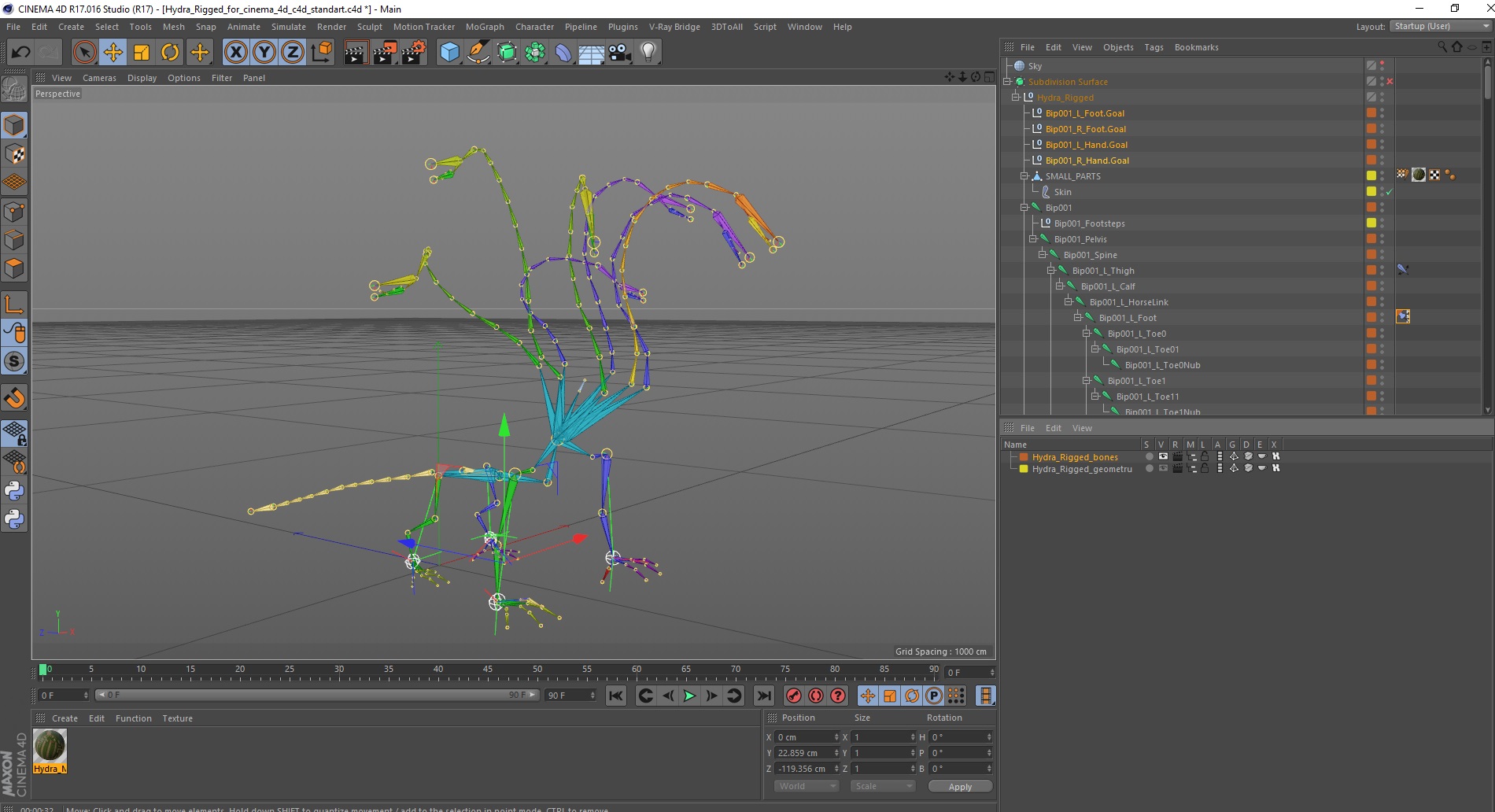
Task: Add a Camera object
Action: (620, 53)
